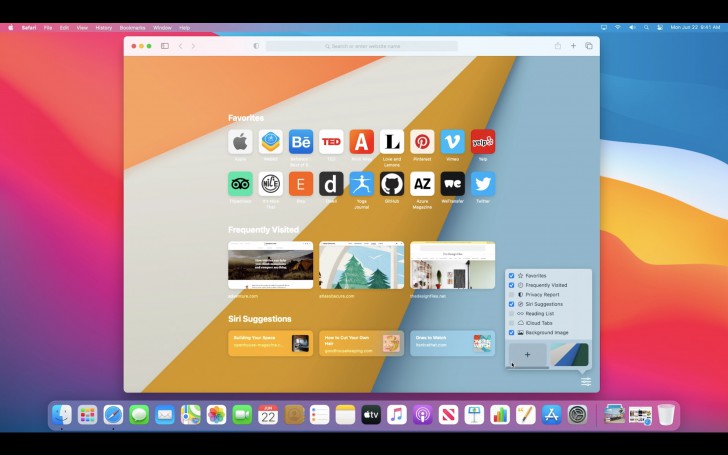Open the WebKit favorite tile
The width and height of the screenshot is (728, 455).
click(x=271, y=142)
